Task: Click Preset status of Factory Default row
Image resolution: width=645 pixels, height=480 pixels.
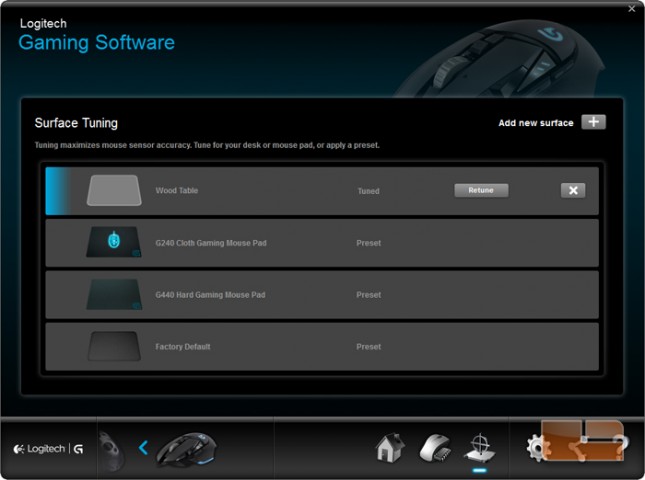Action: click(x=368, y=347)
